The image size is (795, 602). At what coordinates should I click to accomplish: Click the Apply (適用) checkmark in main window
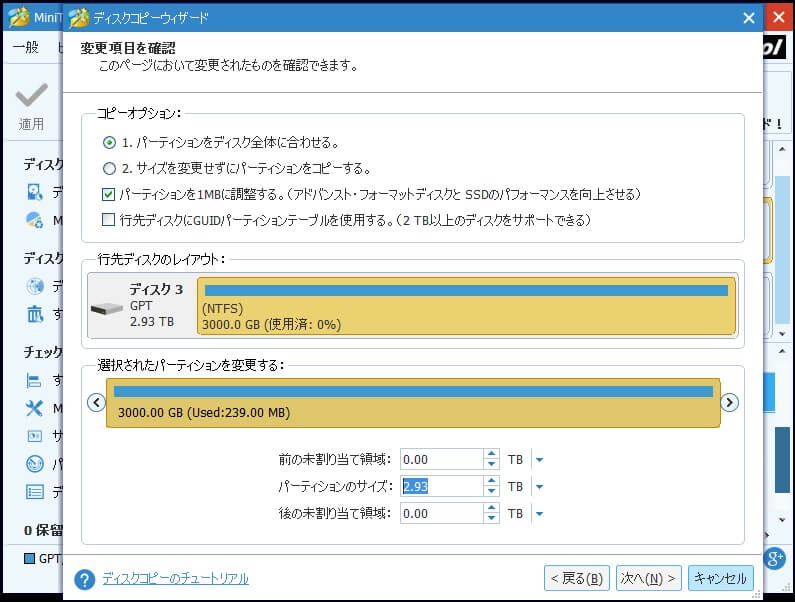pos(32,95)
